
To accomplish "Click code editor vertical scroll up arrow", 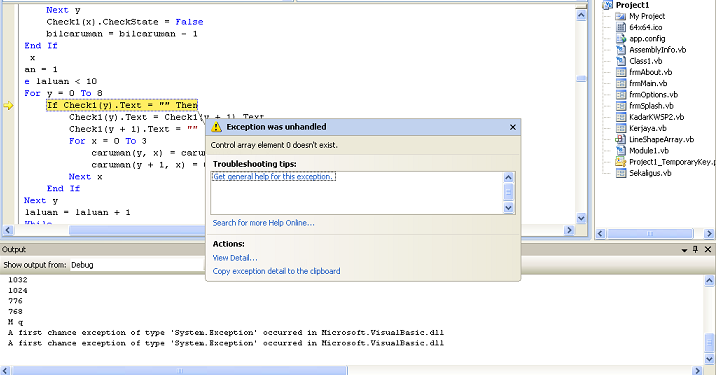I will point(581,15).
